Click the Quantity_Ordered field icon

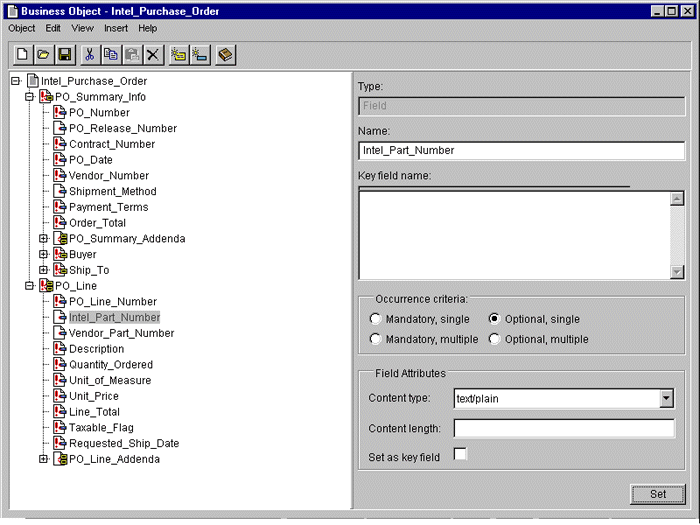60,364
